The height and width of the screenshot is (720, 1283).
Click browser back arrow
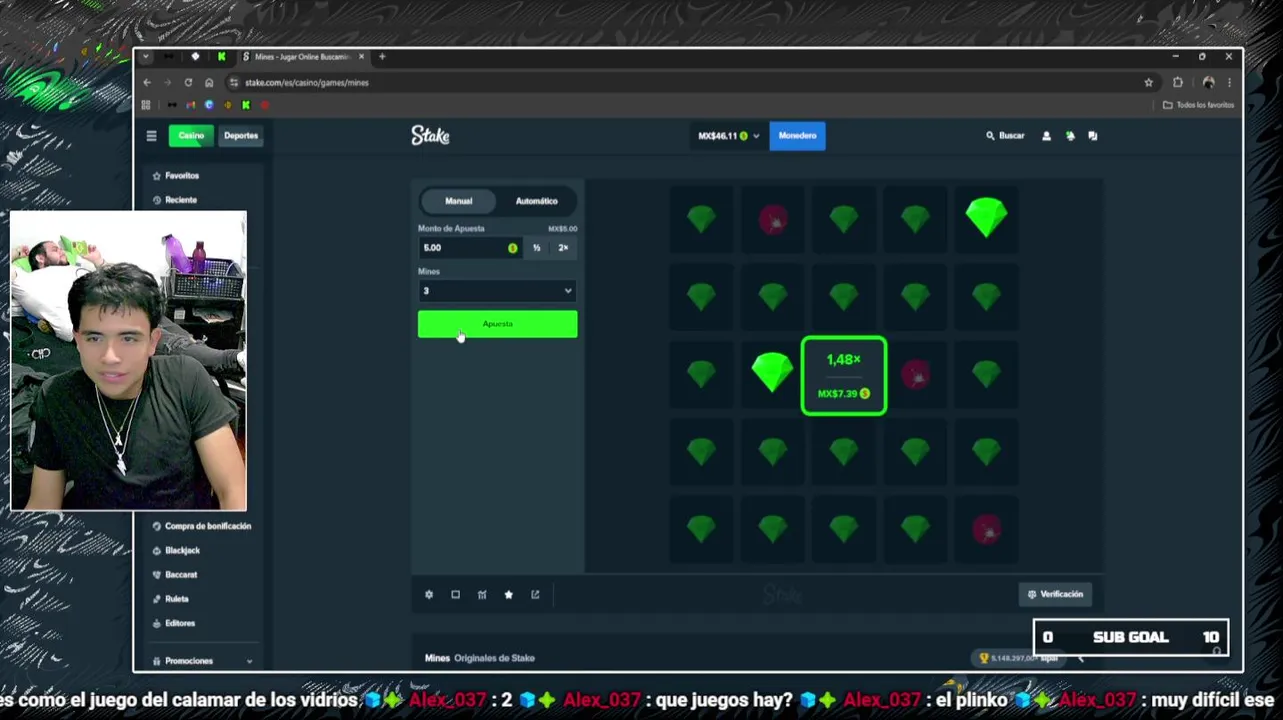(147, 82)
